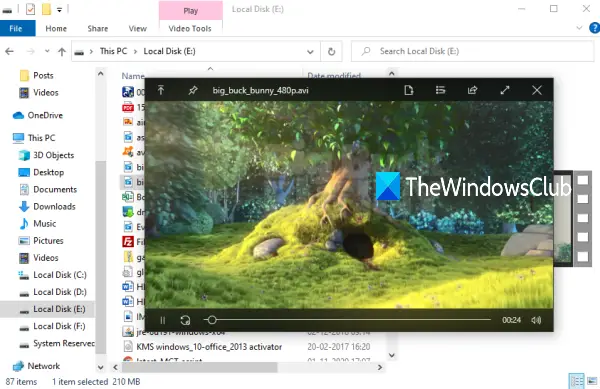Image resolution: width=600 pixels, height=389 pixels.
Task: Open Local Disk (D:) in navigation pane
Action: (60, 292)
